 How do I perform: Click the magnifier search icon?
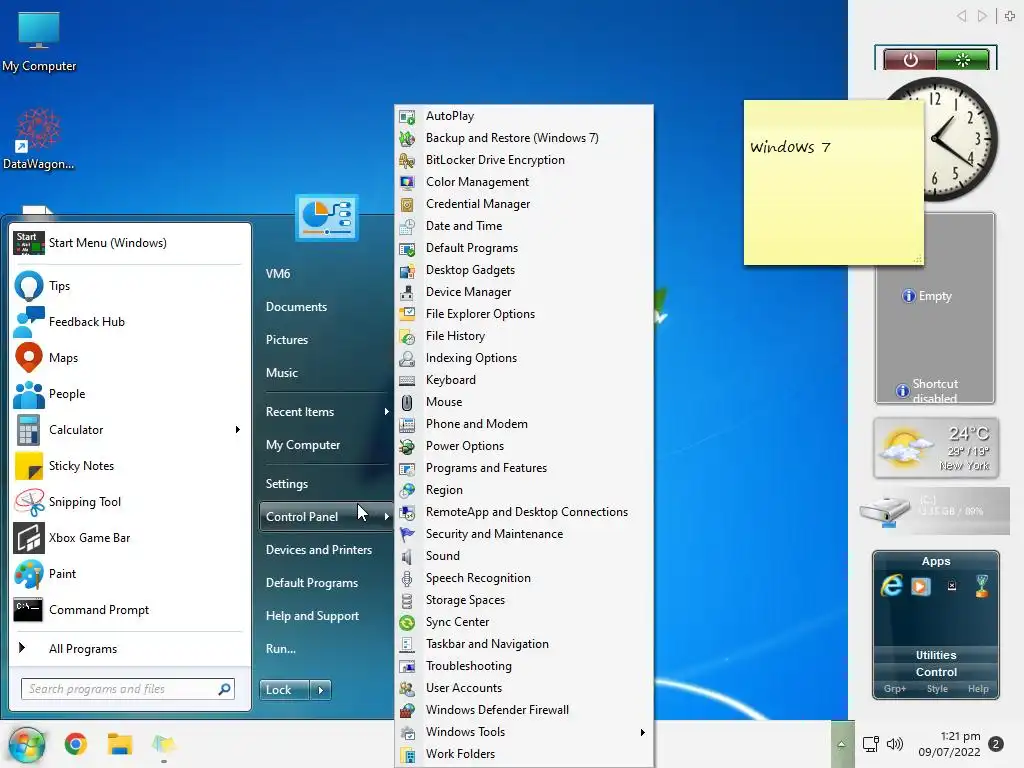click(224, 689)
